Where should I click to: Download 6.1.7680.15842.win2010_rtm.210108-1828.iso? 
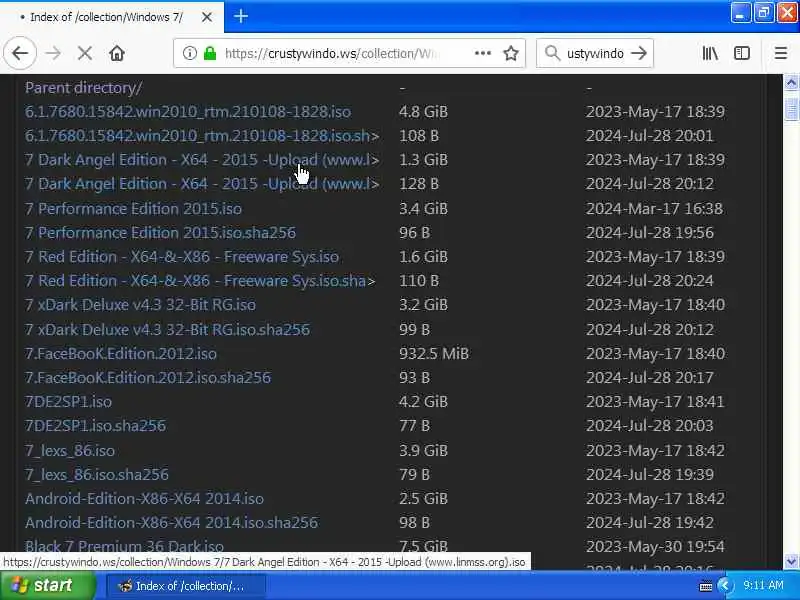point(188,112)
